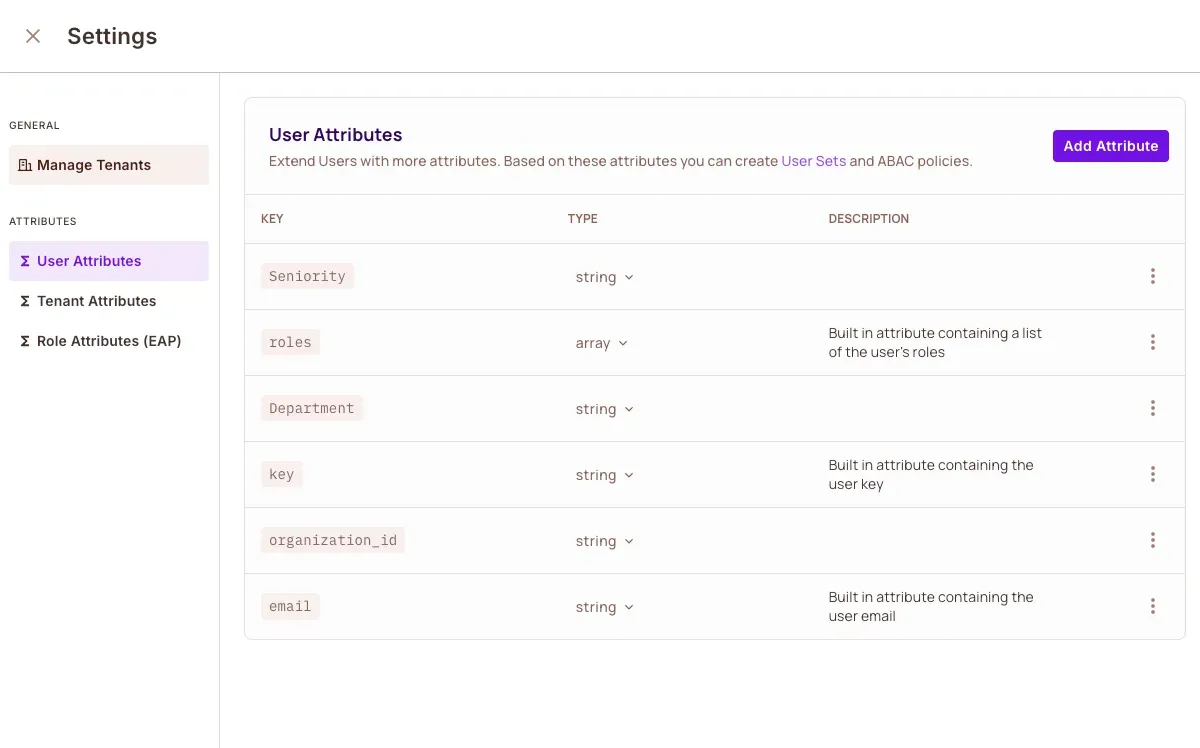Expand the roles array type dropdown
The width and height of the screenshot is (1200, 748).
601,343
